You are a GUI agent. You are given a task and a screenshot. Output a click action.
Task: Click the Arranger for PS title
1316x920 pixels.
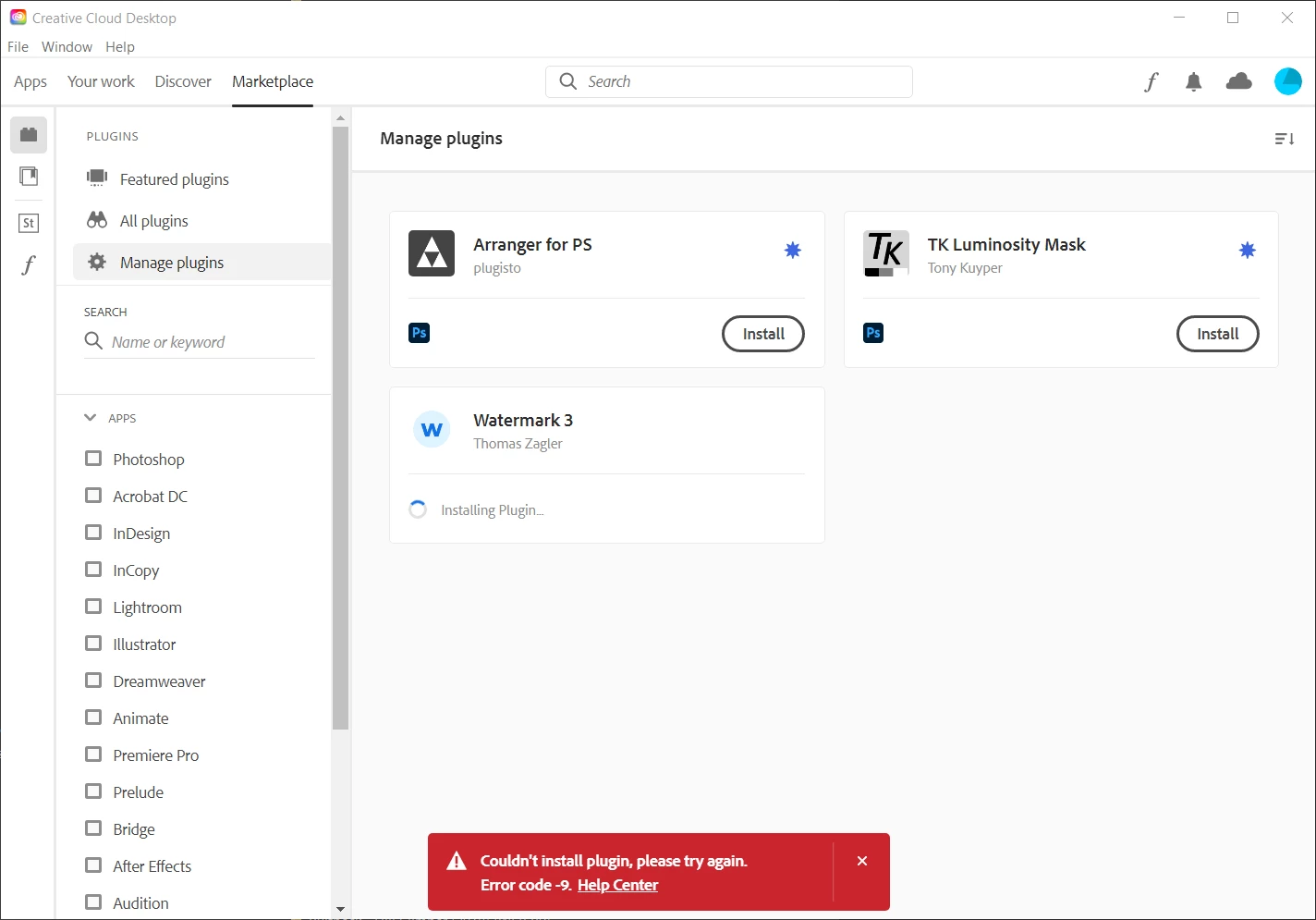pyautogui.click(x=532, y=245)
